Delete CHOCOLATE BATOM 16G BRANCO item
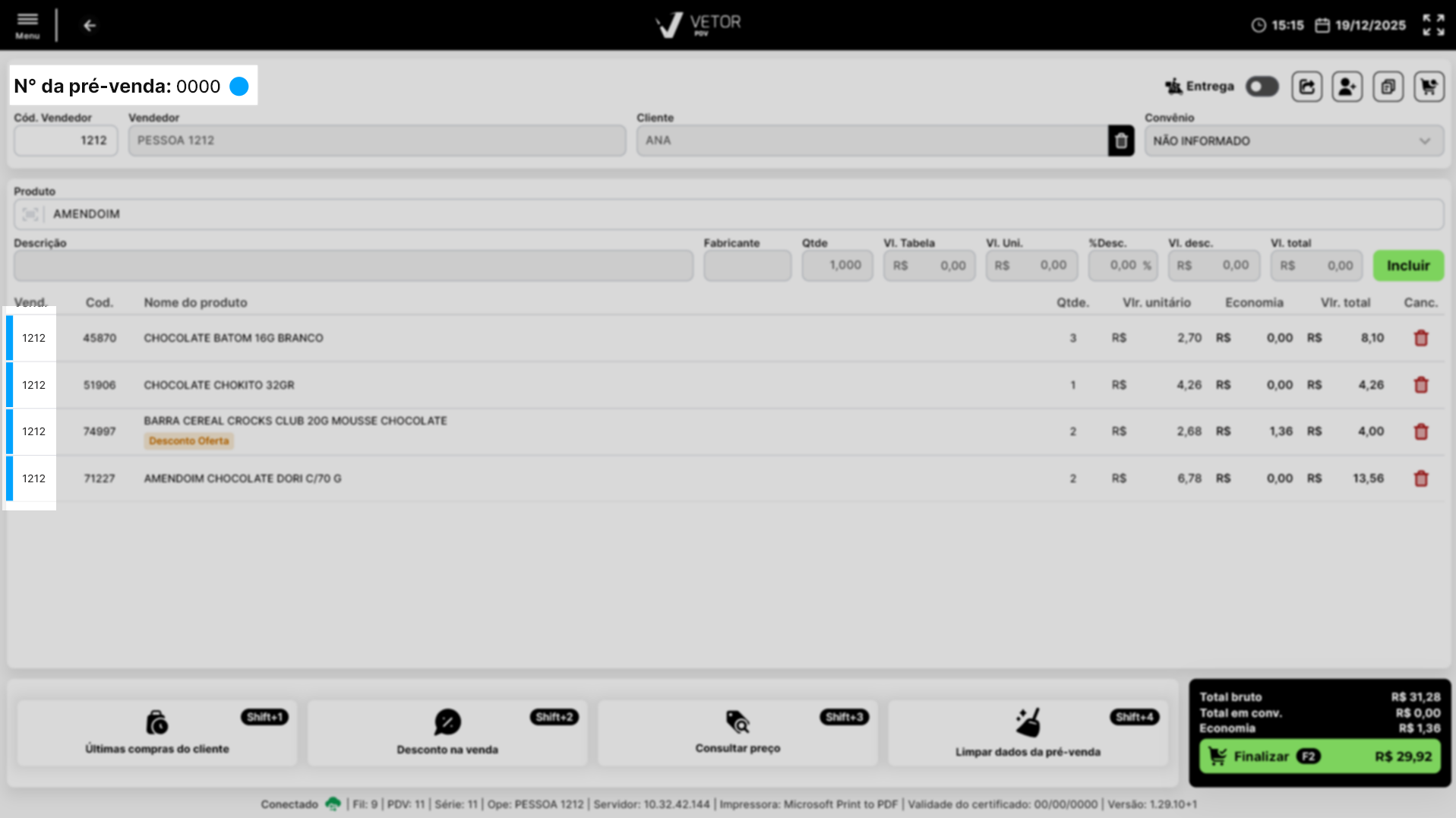The width and height of the screenshot is (1456, 818). pyautogui.click(x=1420, y=338)
